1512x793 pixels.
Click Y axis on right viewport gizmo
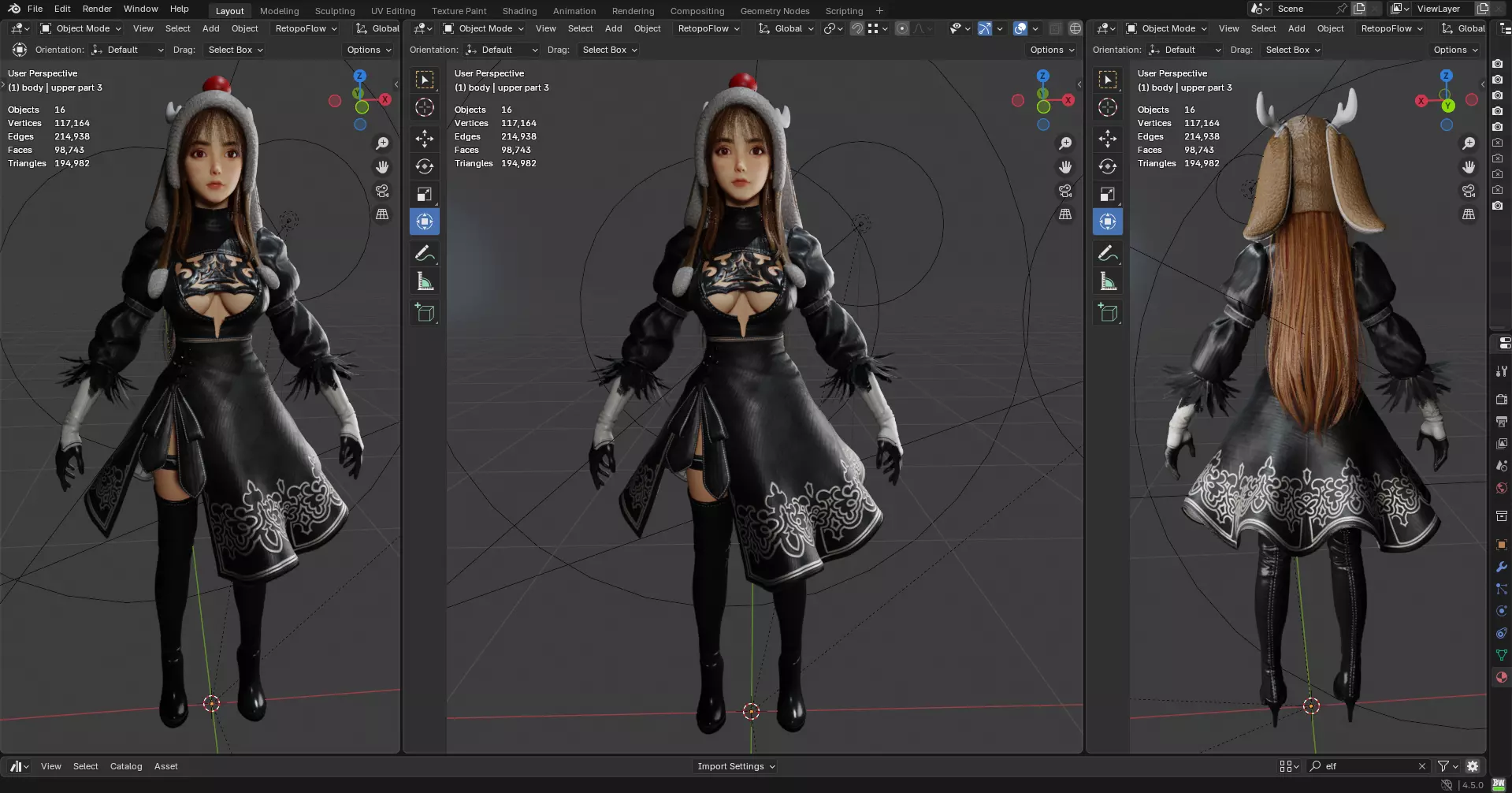tap(1447, 106)
